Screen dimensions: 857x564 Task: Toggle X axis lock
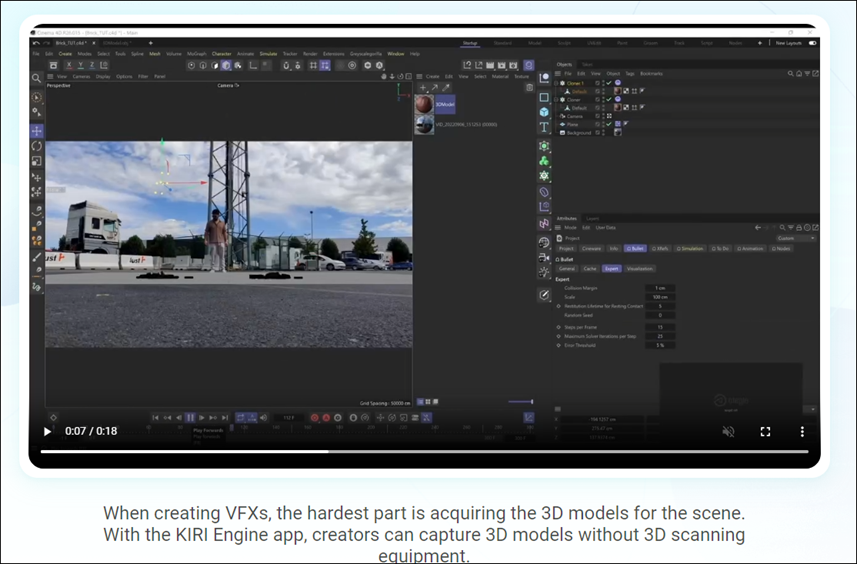pyautogui.click(x=69, y=65)
